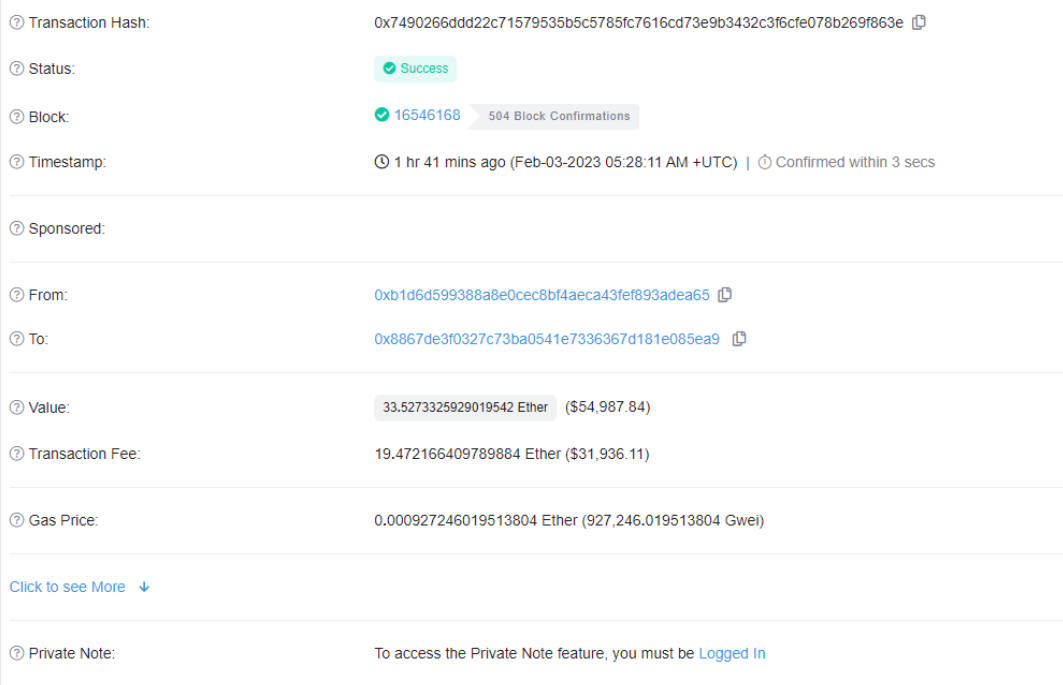Click the 33.527325929019542 Ether value badge
Image resolution: width=1063 pixels, height=685 pixels.
pyautogui.click(x=465, y=408)
